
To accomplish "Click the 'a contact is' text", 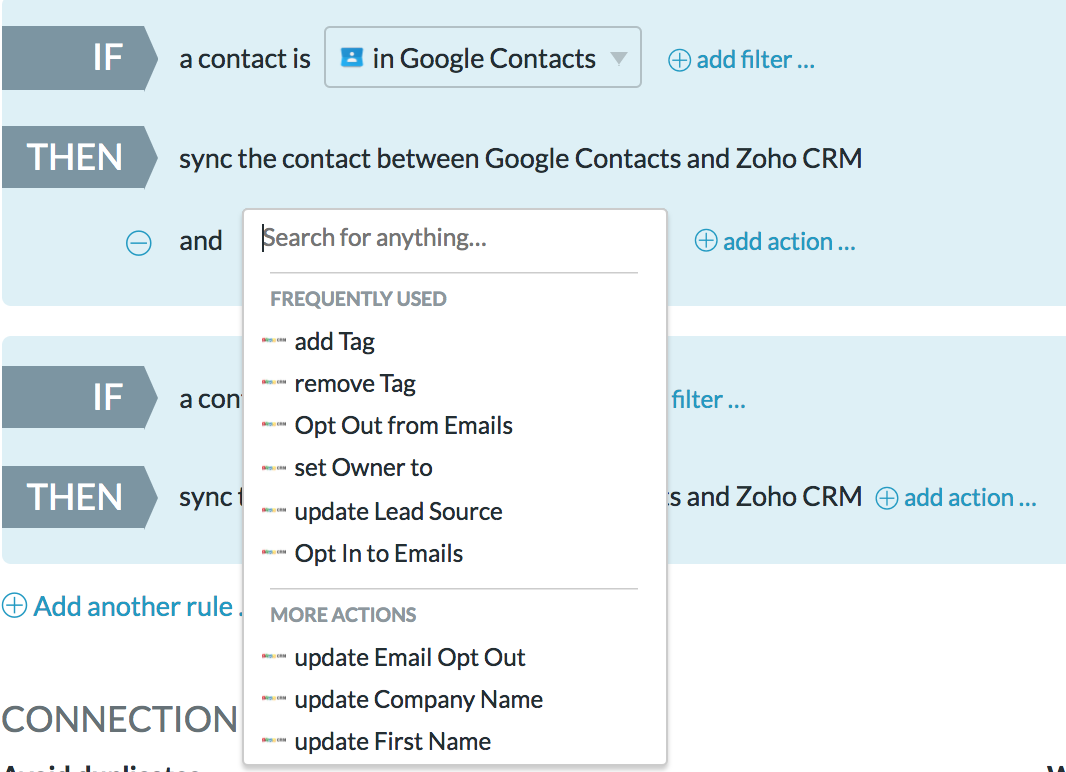I will [x=245, y=59].
